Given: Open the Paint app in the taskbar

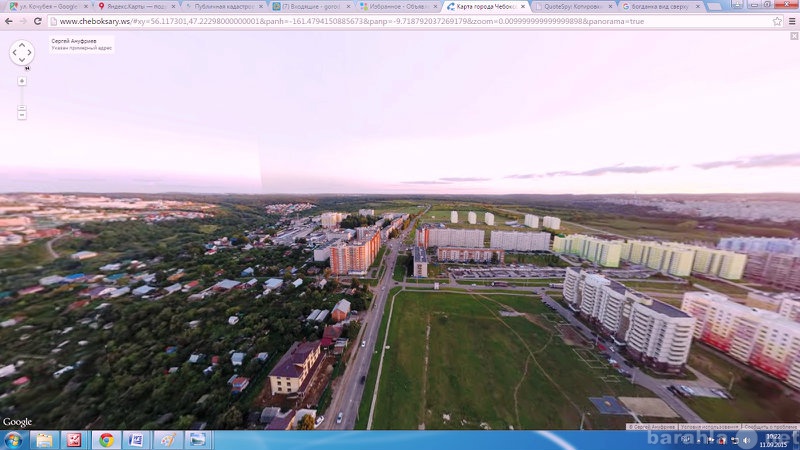Looking at the screenshot, I should click(x=167, y=440).
